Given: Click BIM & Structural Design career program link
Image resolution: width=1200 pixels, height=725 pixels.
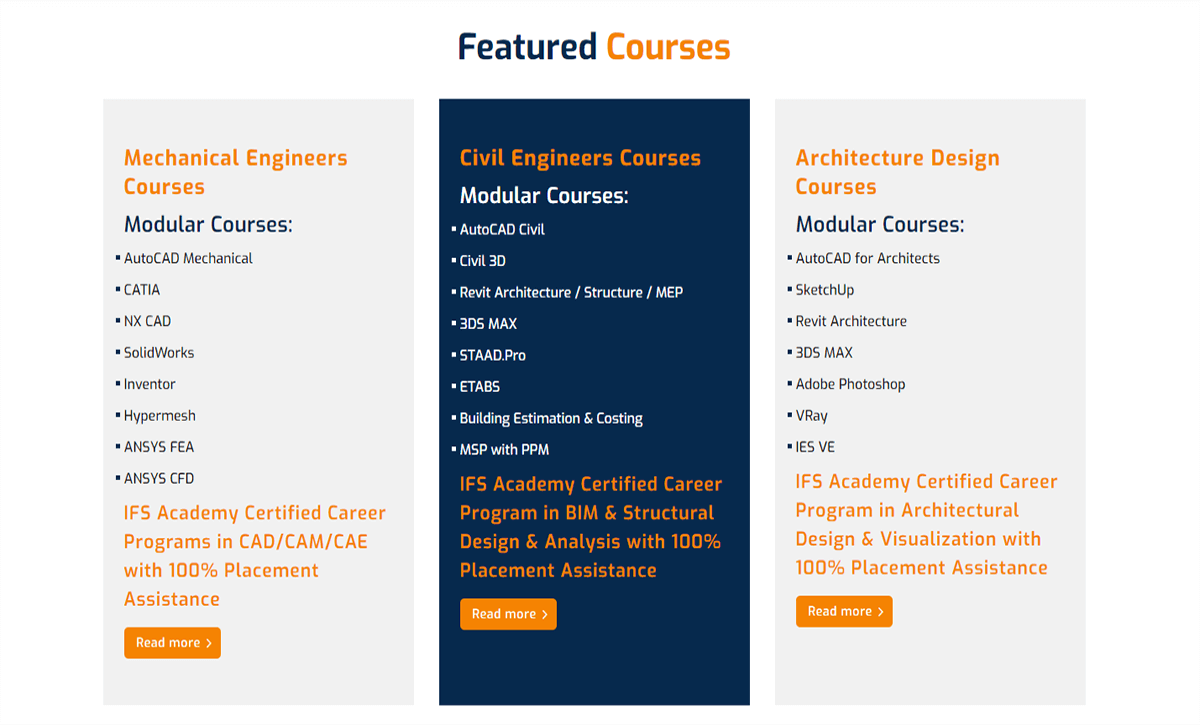Looking at the screenshot, I should pos(591,527).
